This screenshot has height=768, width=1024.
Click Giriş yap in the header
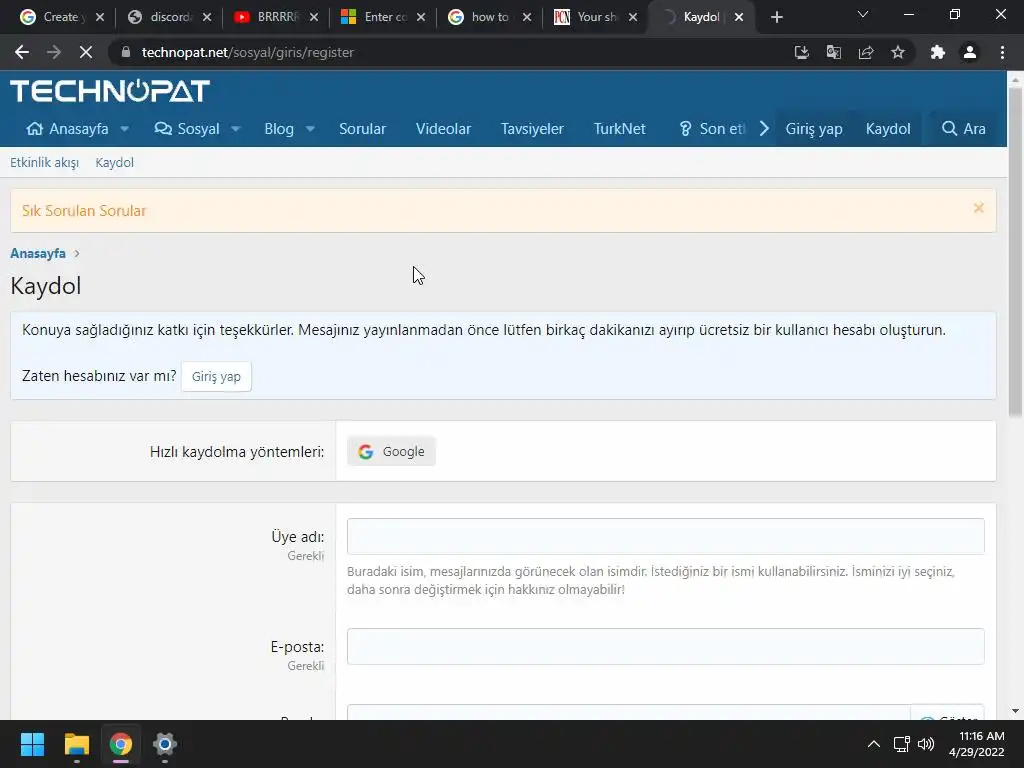(x=814, y=129)
